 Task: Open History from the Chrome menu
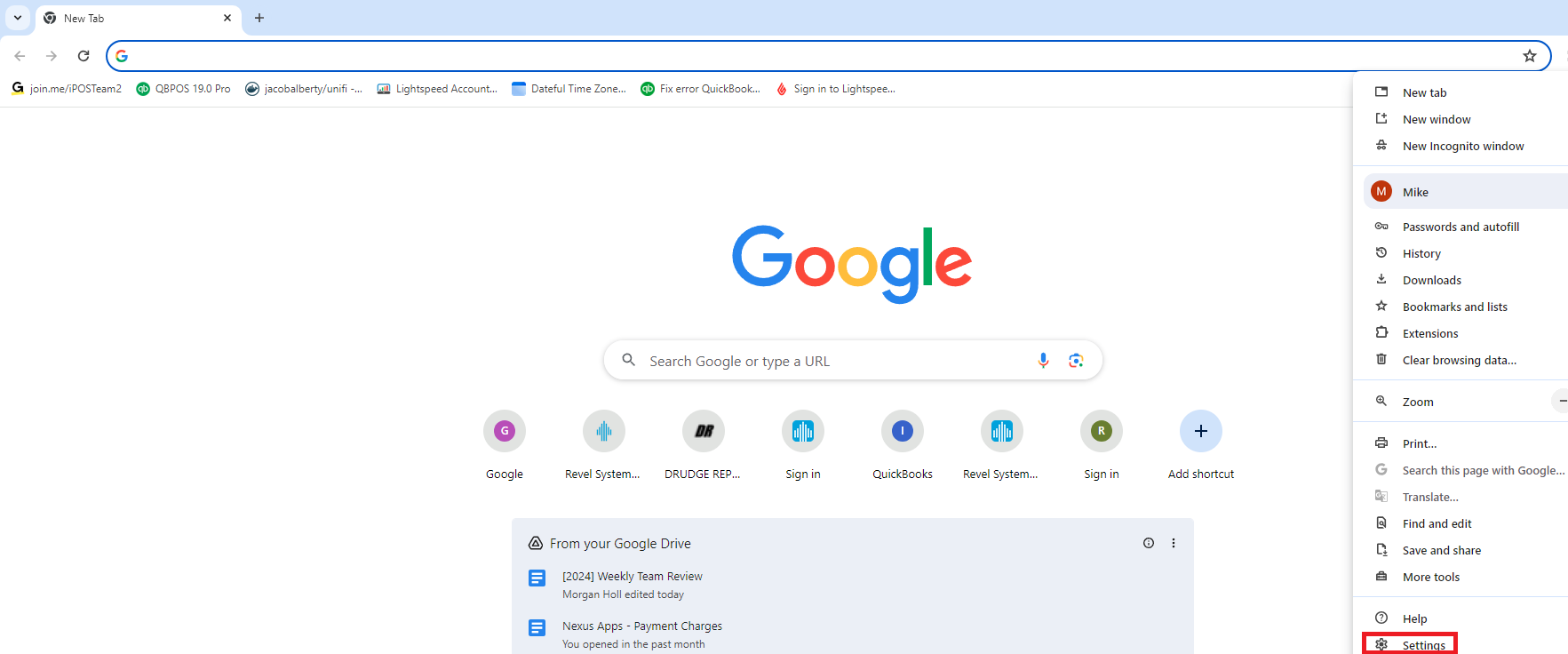(1421, 253)
